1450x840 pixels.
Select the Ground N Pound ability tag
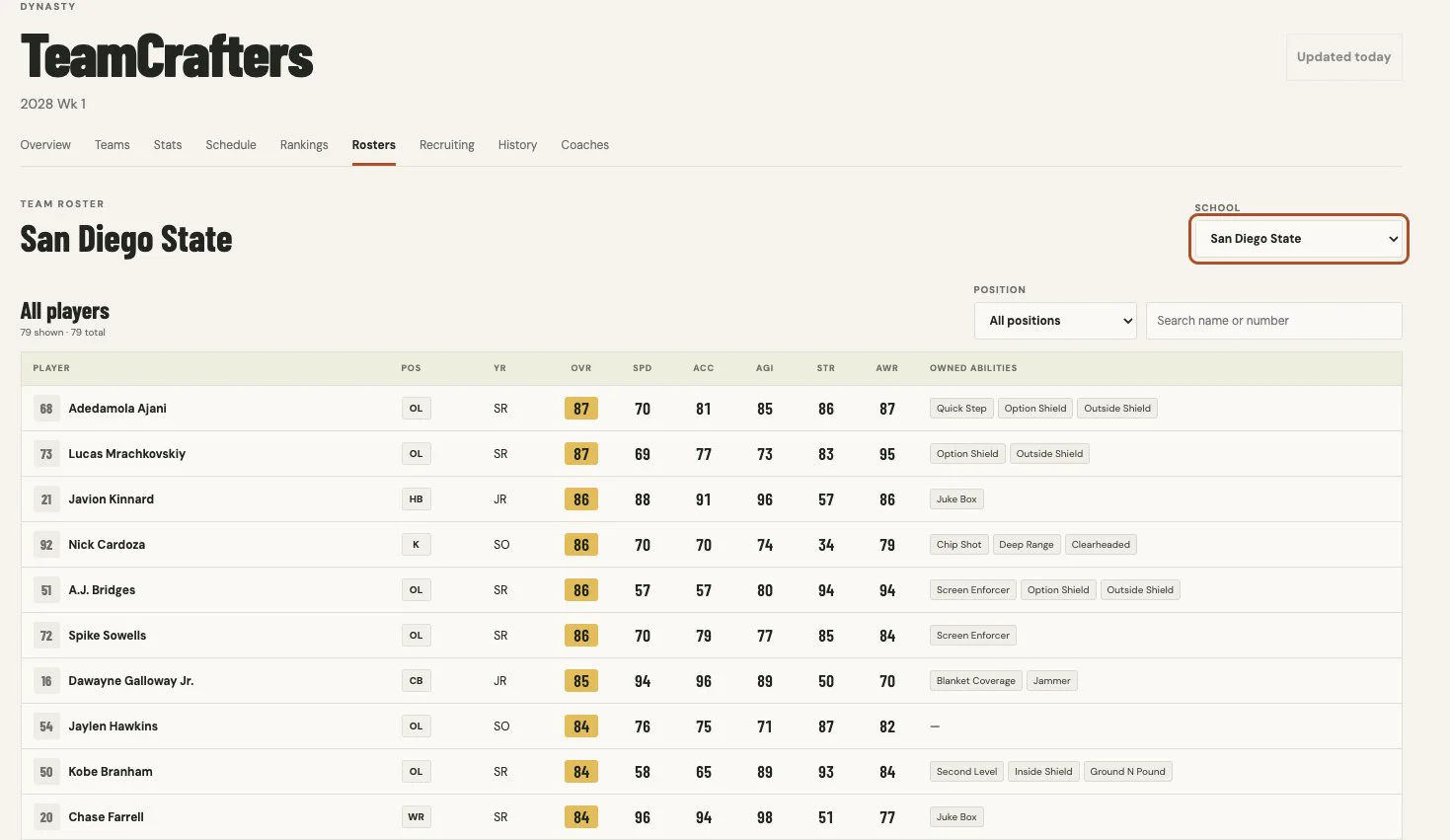(x=1128, y=772)
